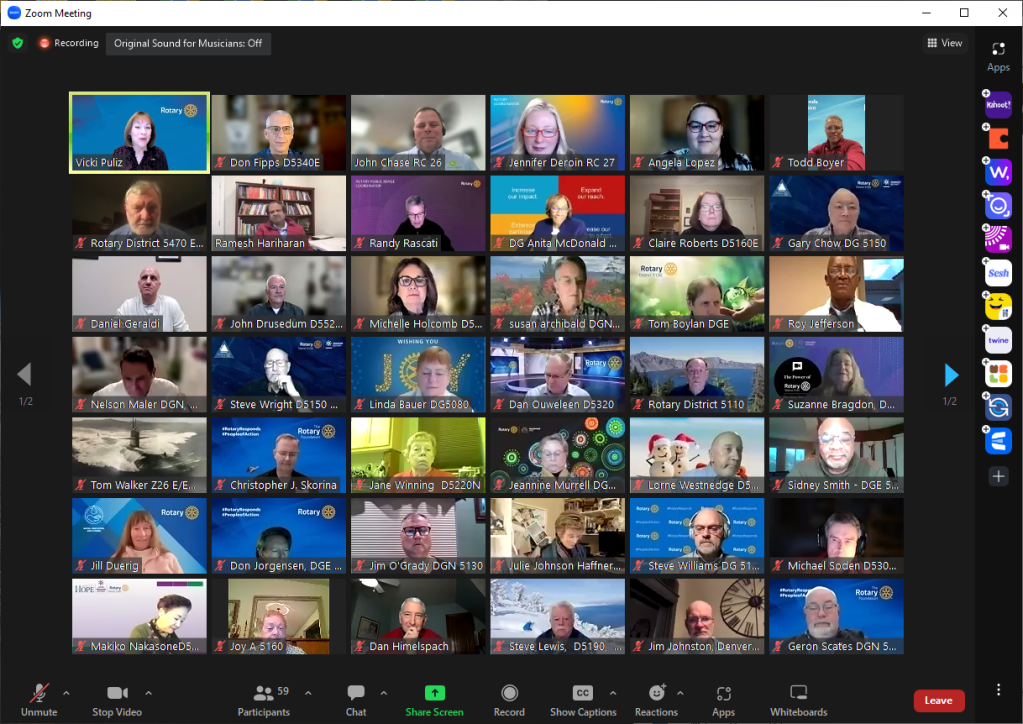The width and height of the screenshot is (1023, 724).
Task: Click the encryption shield icon
Action: pyautogui.click(x=17, y=43)
